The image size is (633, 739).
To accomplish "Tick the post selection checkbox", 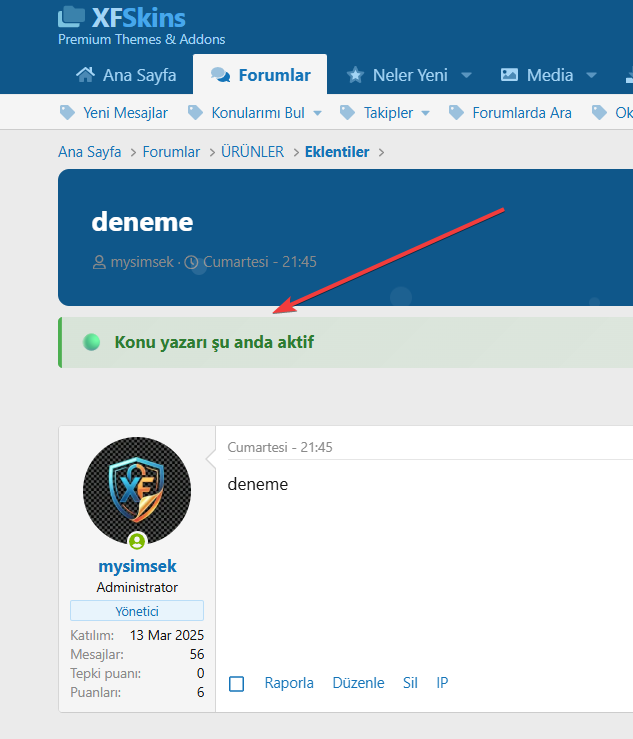I will click(237, 684).
